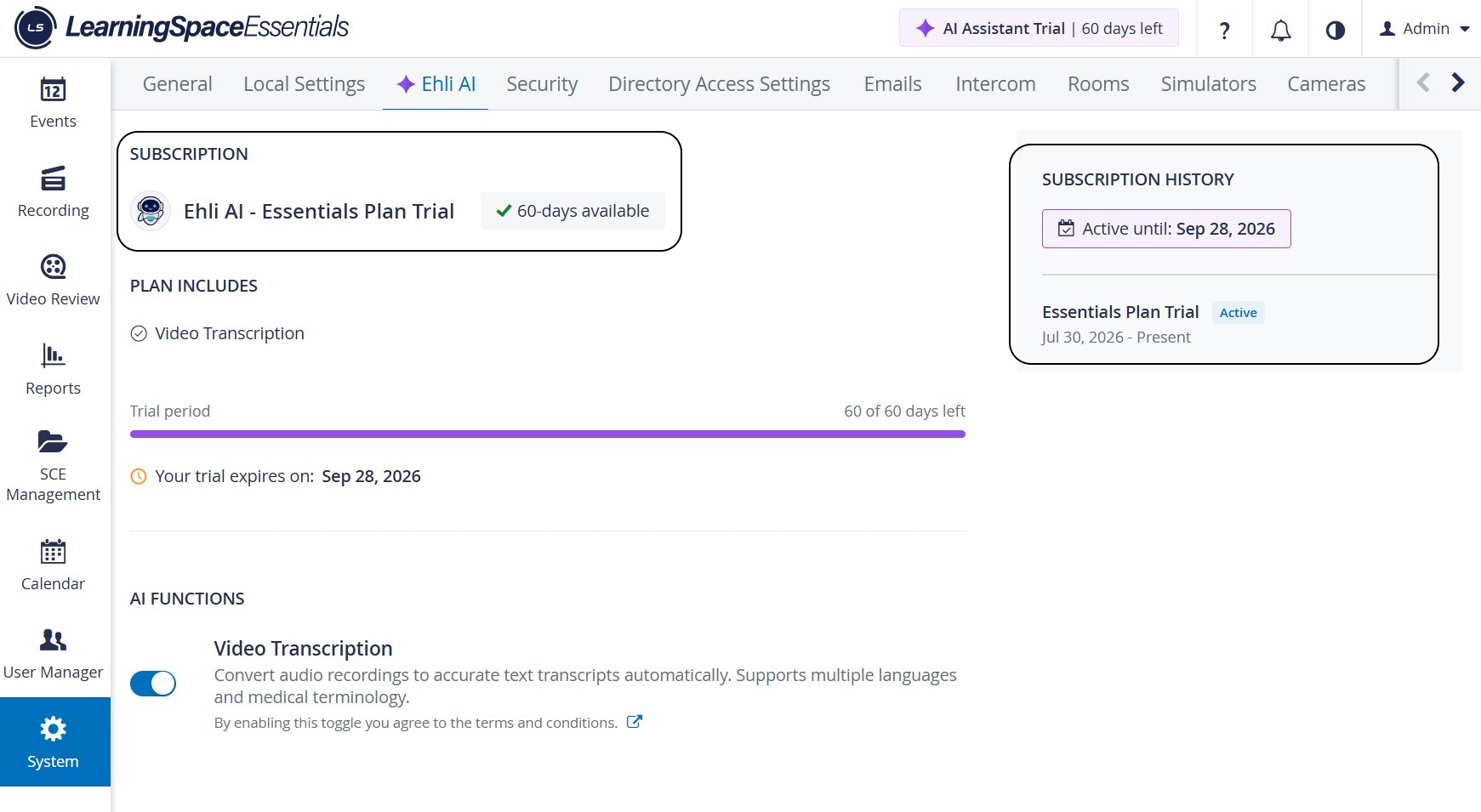The image size is (1481, 812).
Task: Click the sparkle icon on Ehli AI tab
Action: [406, 84]
